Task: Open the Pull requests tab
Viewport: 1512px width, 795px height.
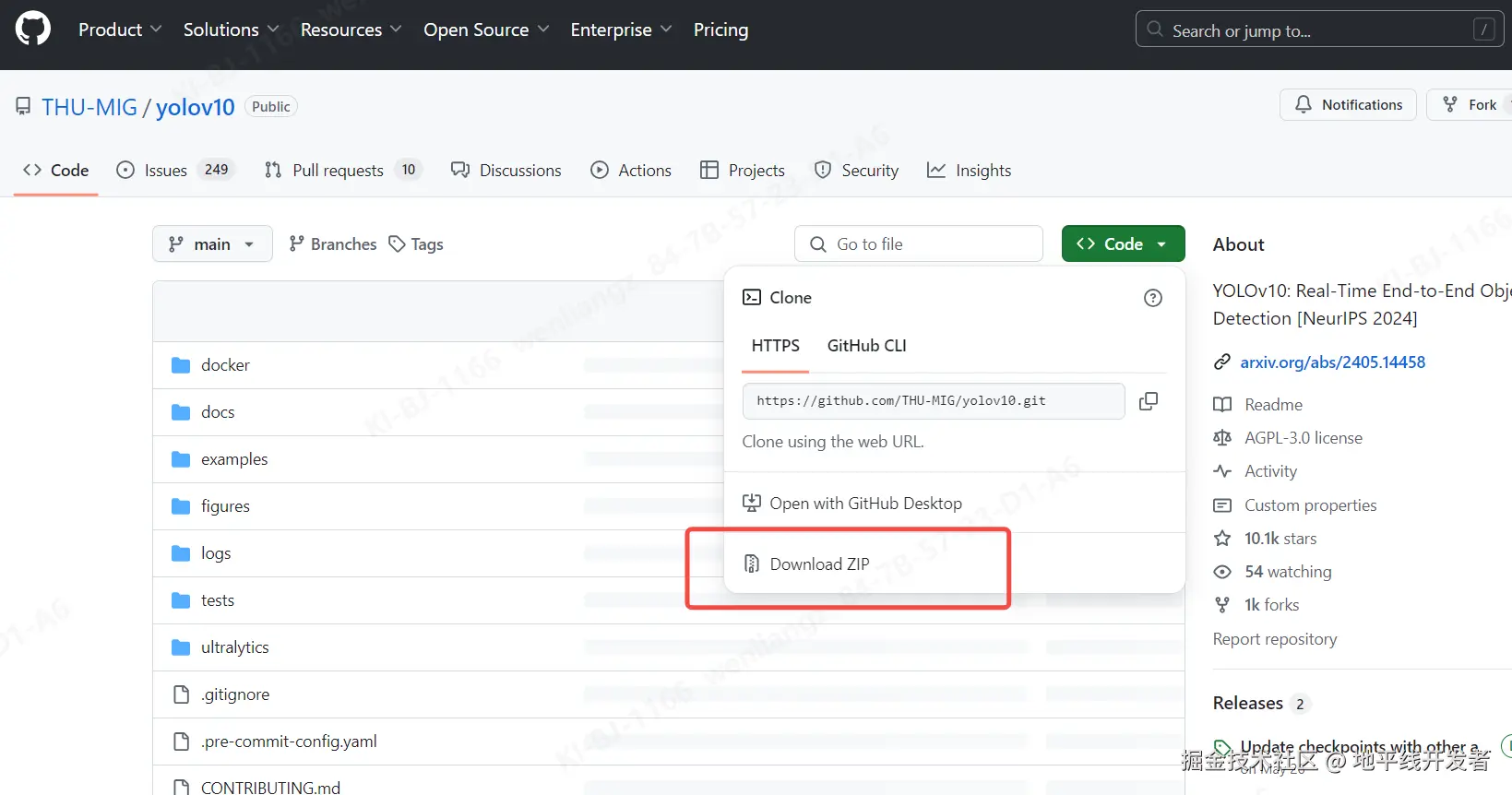Action: (x=342, y=170)
